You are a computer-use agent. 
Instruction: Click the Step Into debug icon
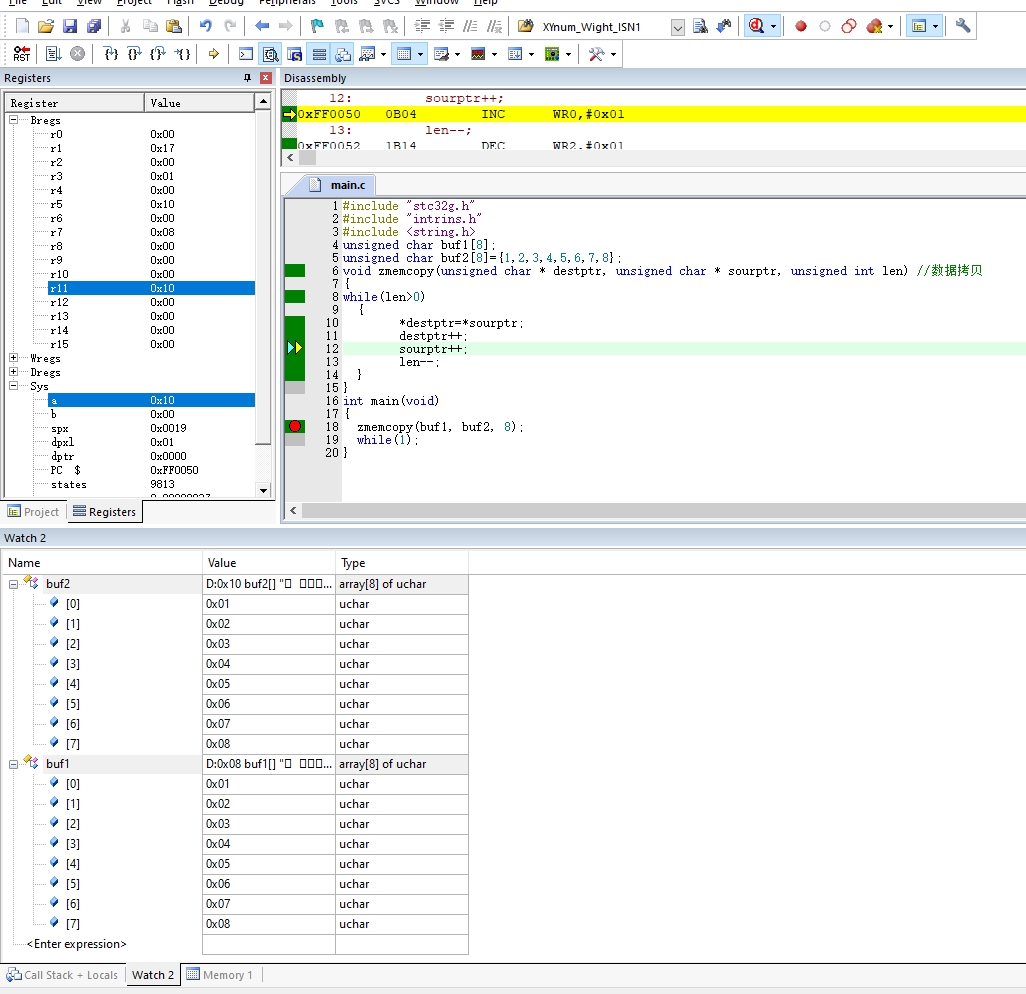click(x=111, y=54)
